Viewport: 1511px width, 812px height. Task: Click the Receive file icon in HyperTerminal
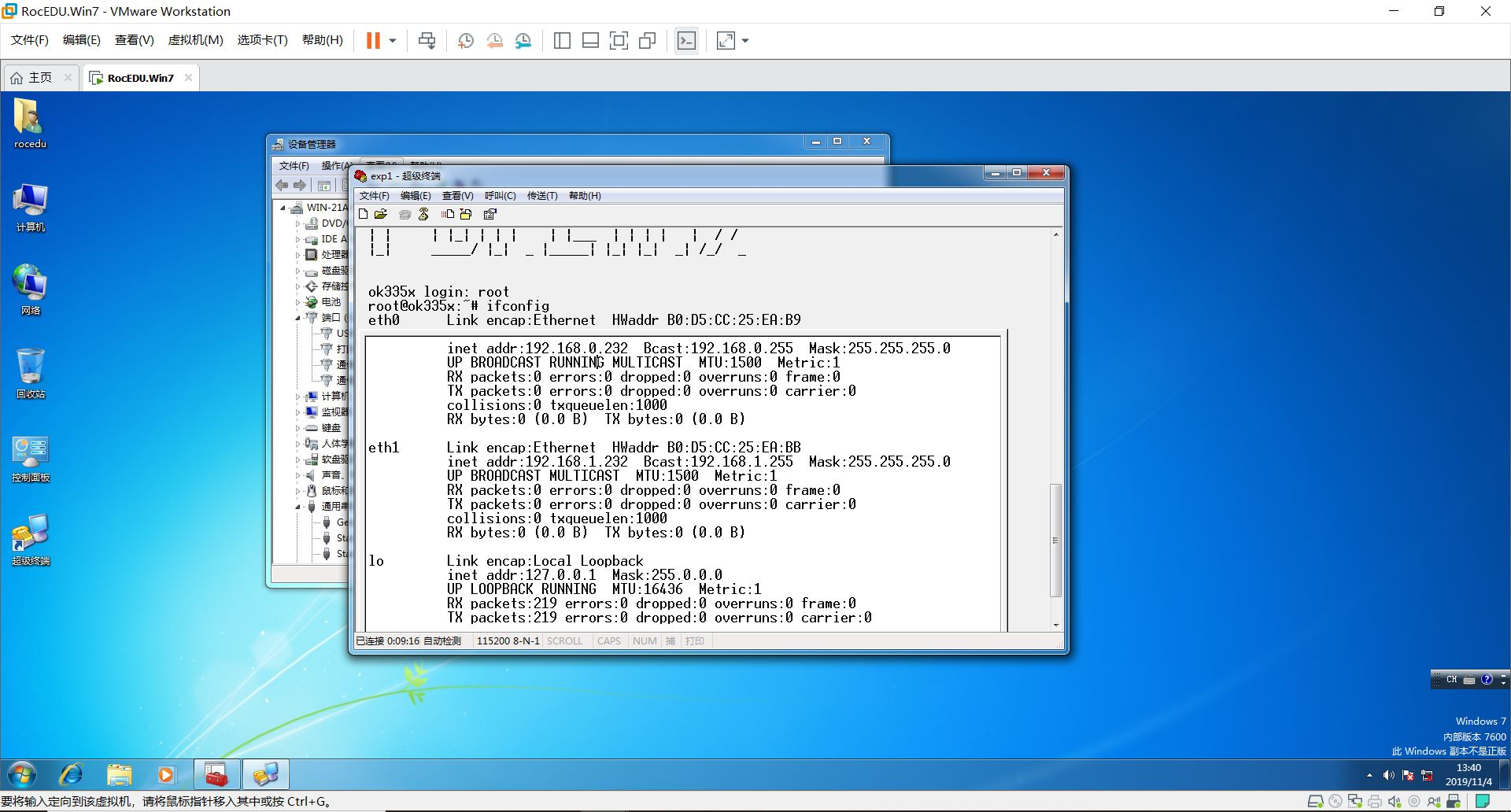(466, 214)
